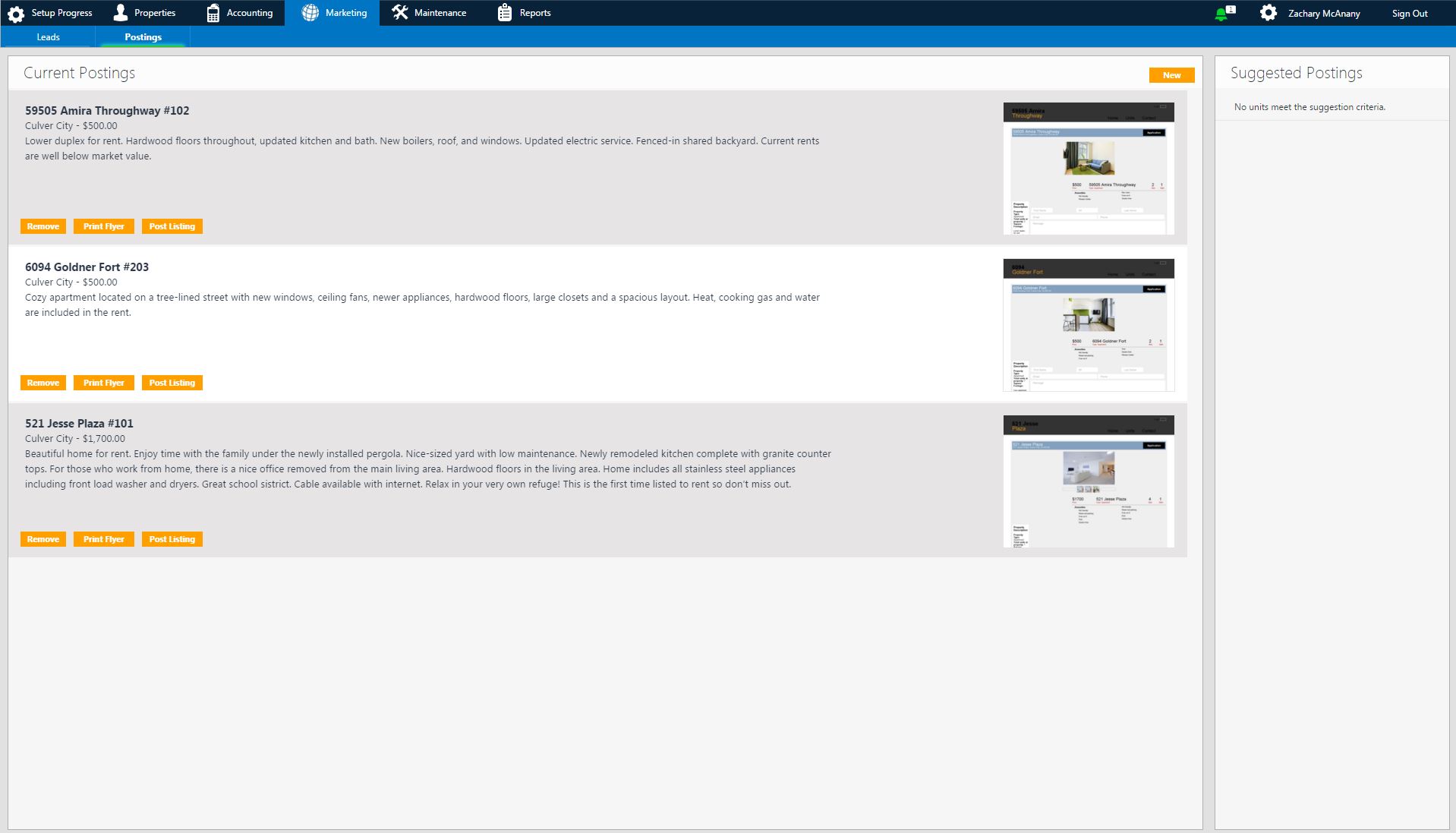Create a New posting
Viewport: 1456px width, 833px height.
(x=1171, y=75)
